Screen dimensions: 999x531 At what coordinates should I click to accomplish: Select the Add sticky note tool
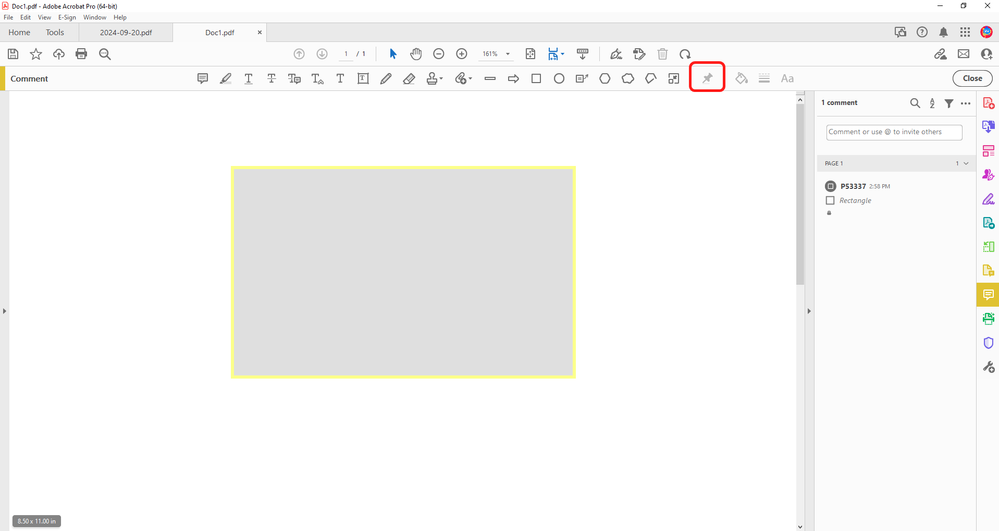[x=203, y=78]
